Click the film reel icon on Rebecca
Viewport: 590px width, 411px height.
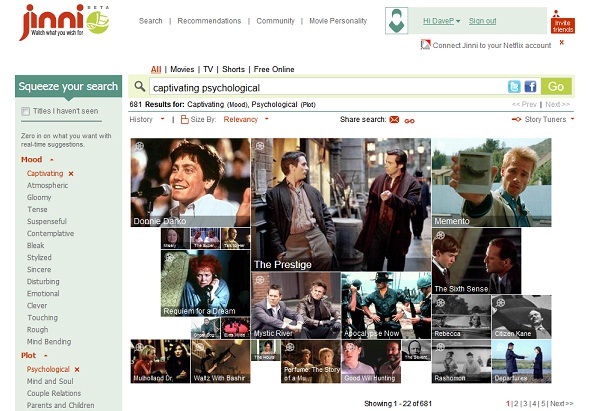pyautogui.click(x=440, y=302)
